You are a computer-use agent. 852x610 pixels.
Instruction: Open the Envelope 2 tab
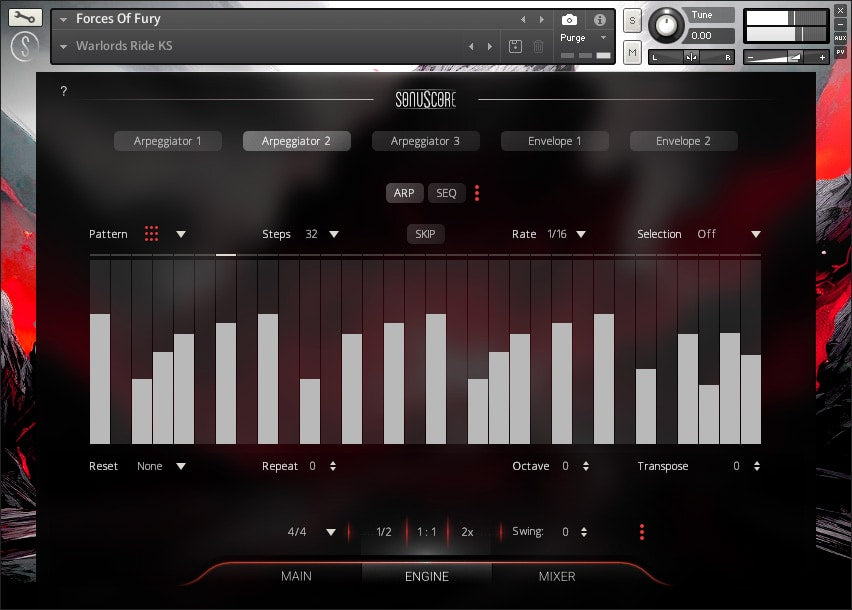[x=684, y=141]
